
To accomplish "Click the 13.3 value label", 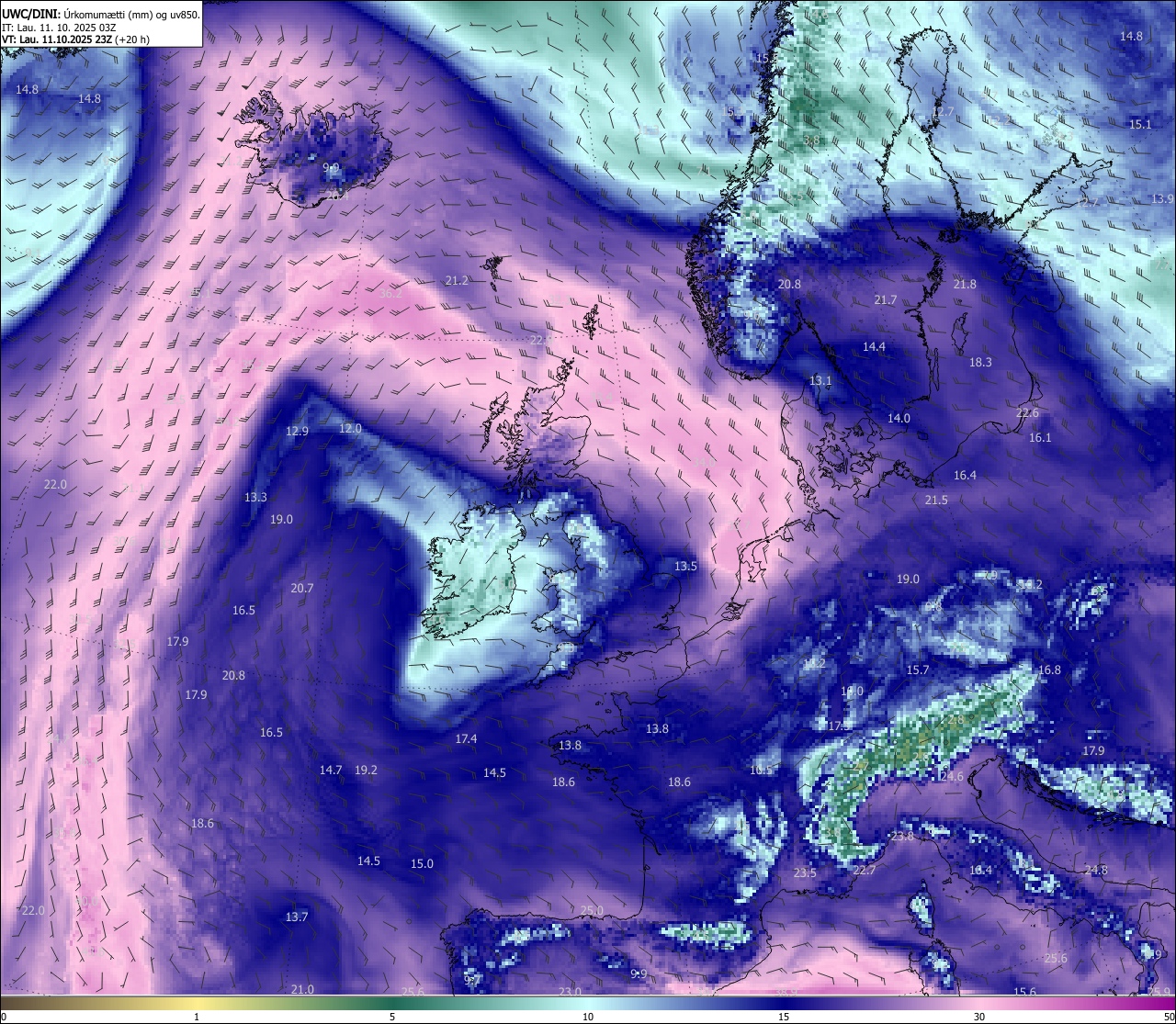I will coord(255,498).
